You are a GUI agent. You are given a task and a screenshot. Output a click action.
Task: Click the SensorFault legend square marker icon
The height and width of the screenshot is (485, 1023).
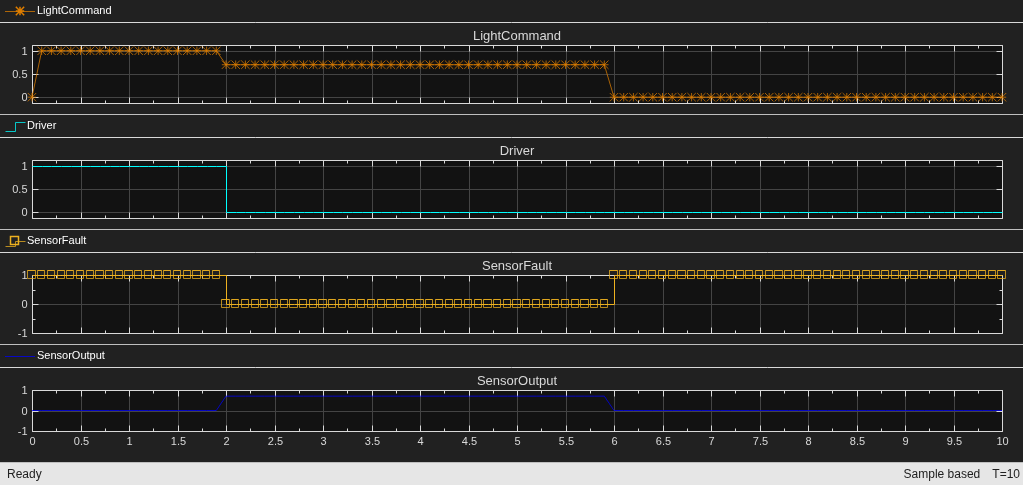(x=15, y=241)
